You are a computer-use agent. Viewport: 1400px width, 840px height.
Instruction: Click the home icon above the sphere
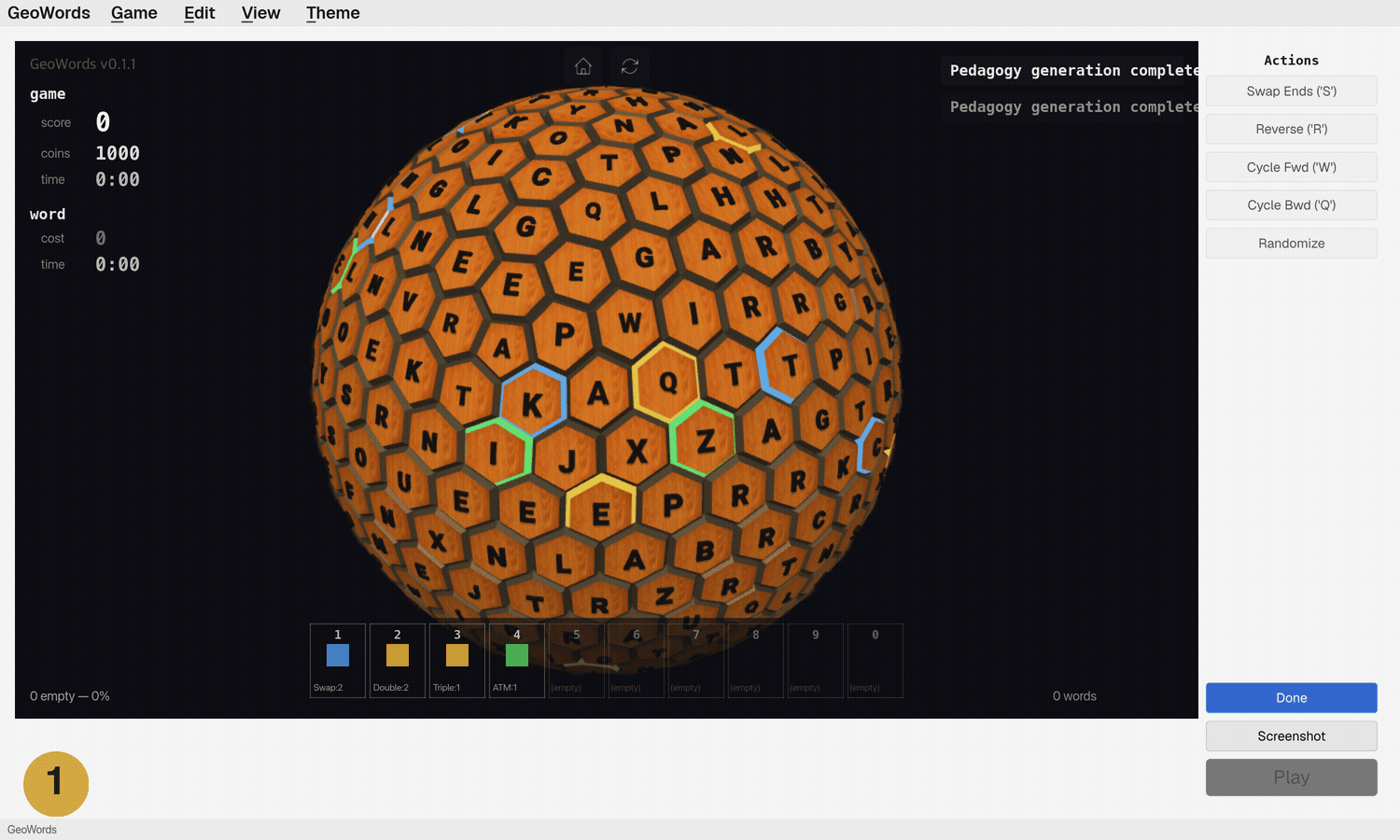coord(583,66)
